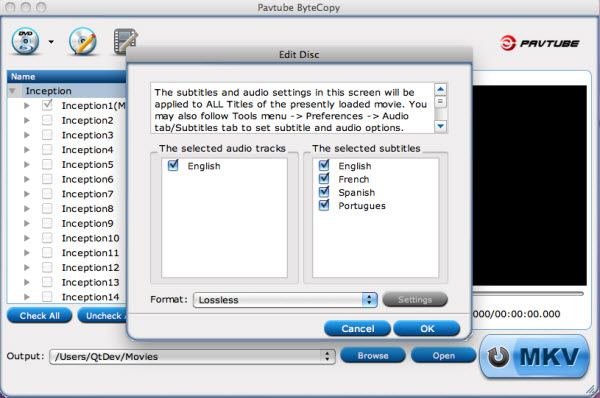Click the Uncheck All button
Image resolution: width=600 pixels, height=398 pixels.
click(x=103, y=316)
